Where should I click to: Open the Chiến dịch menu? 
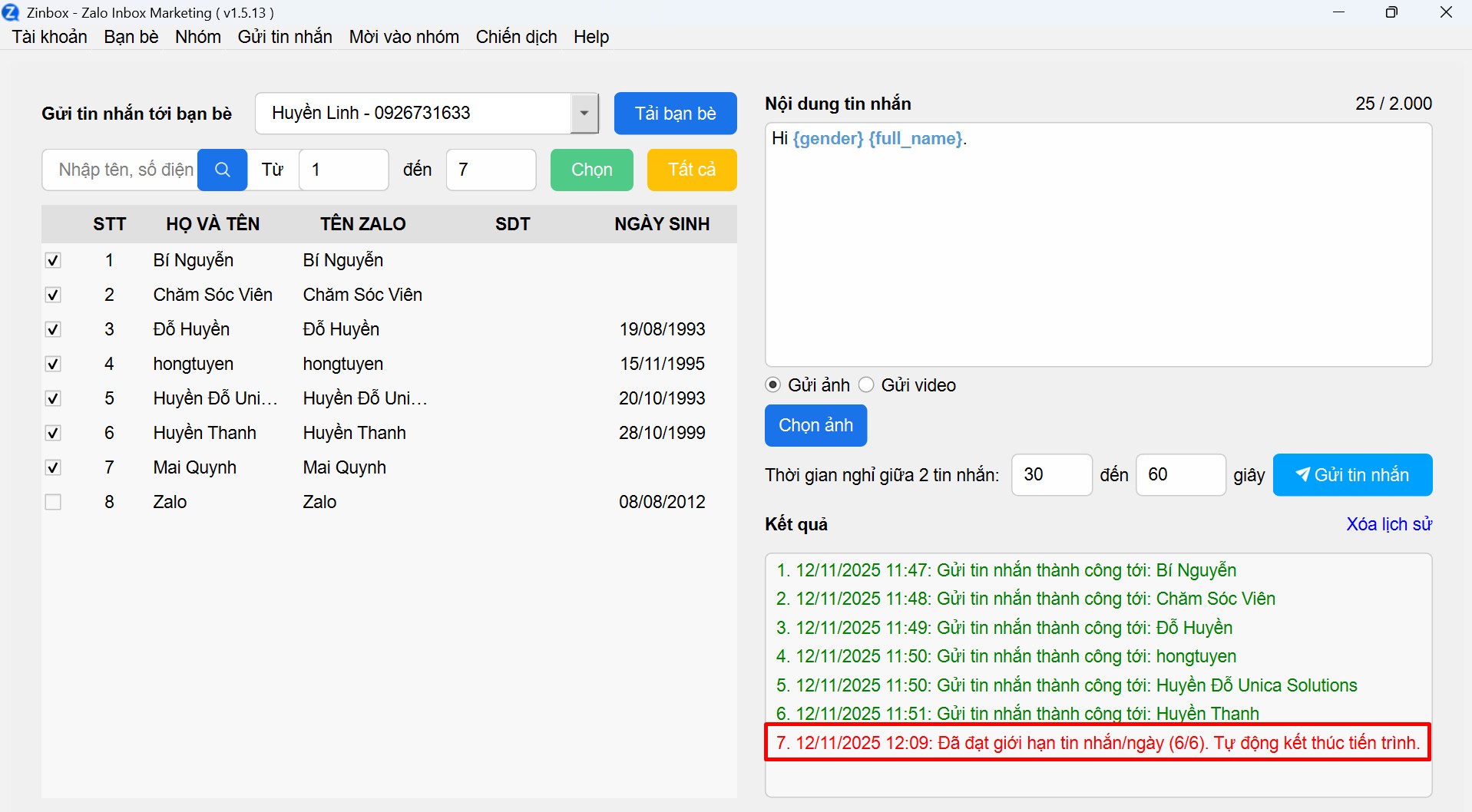[x=516, y=37]
